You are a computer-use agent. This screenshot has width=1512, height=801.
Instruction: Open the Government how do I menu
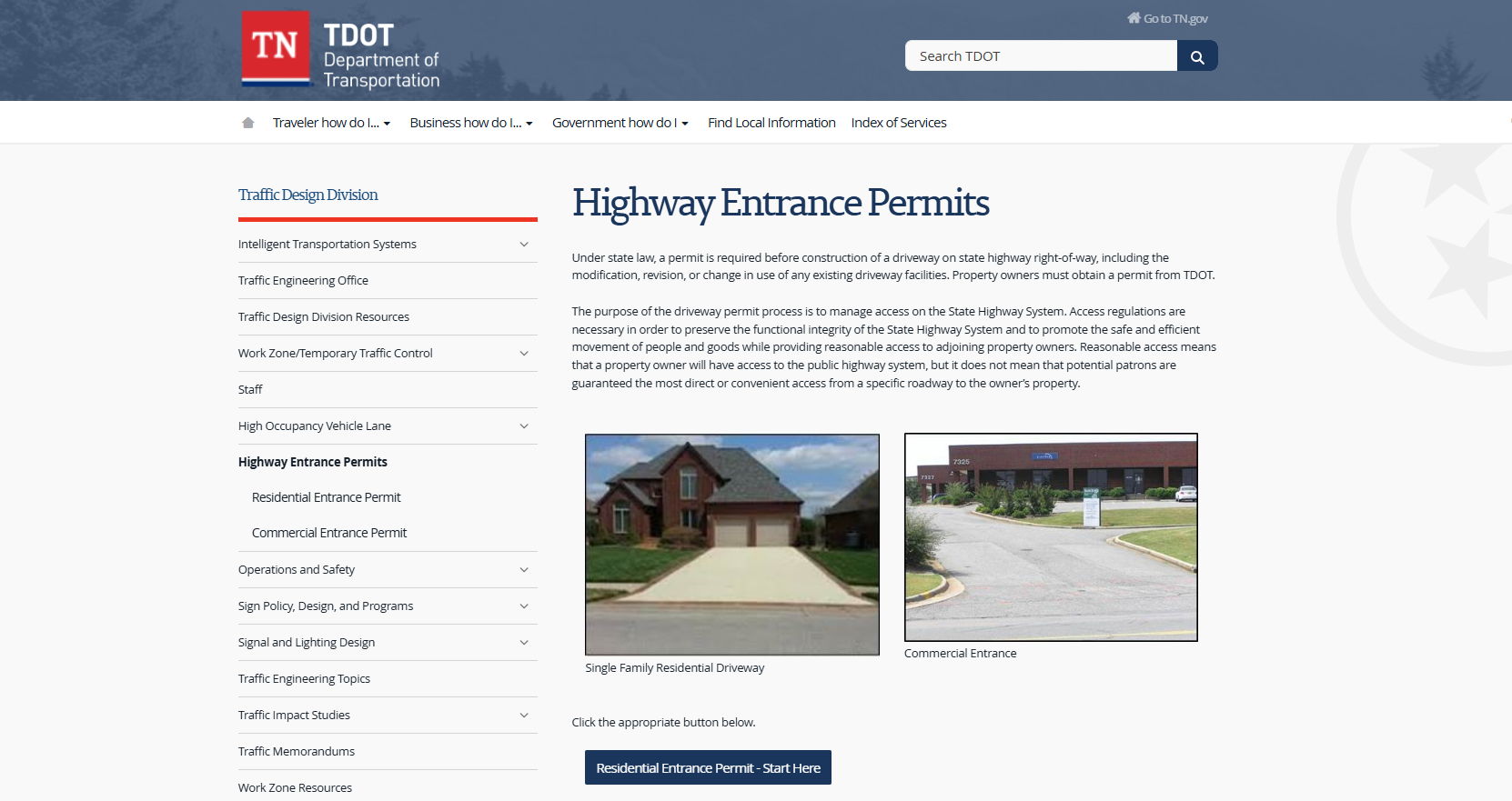click(x=620, y=123)
